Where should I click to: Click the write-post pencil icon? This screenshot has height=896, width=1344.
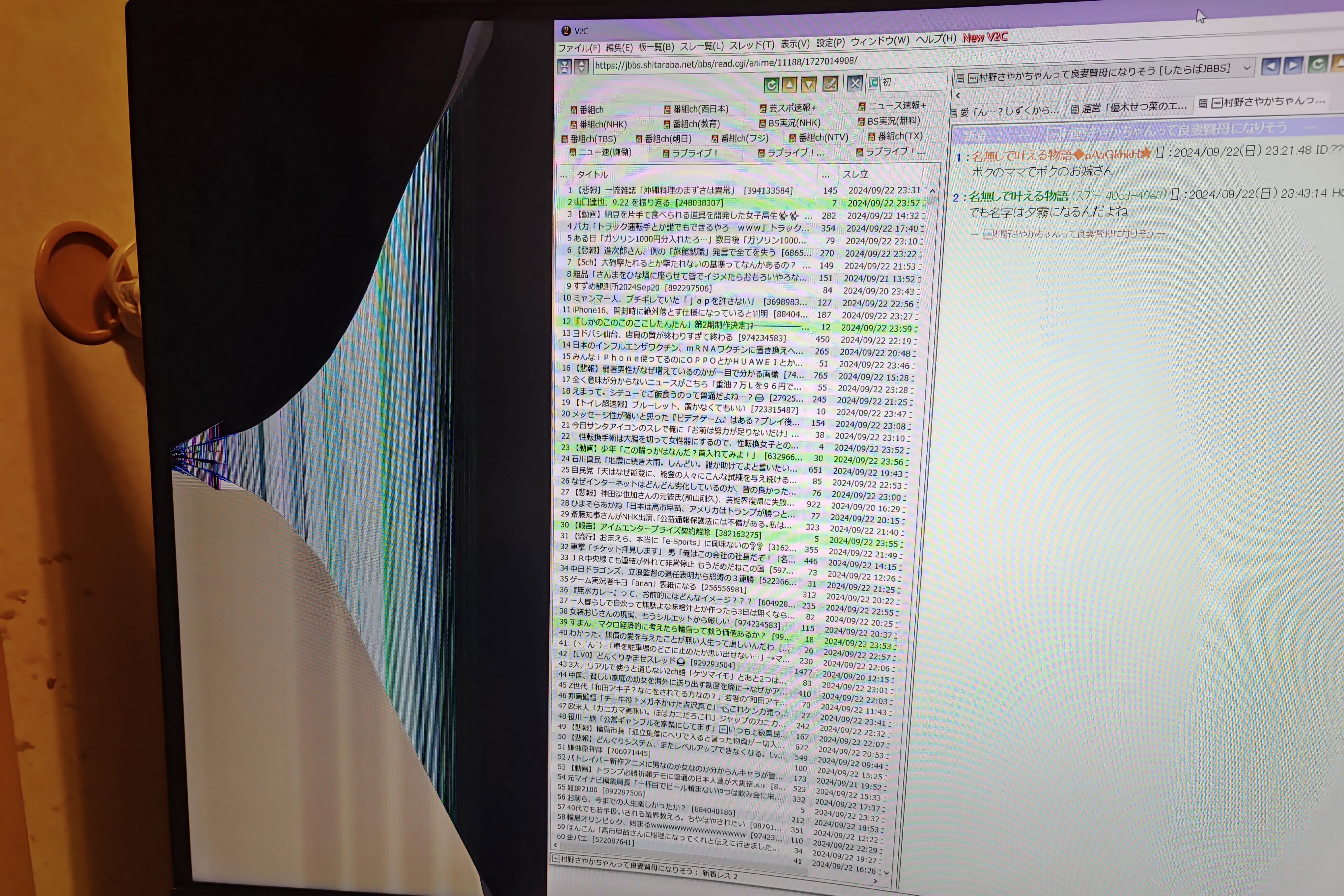pyautogui.click(x=830, y=85)
